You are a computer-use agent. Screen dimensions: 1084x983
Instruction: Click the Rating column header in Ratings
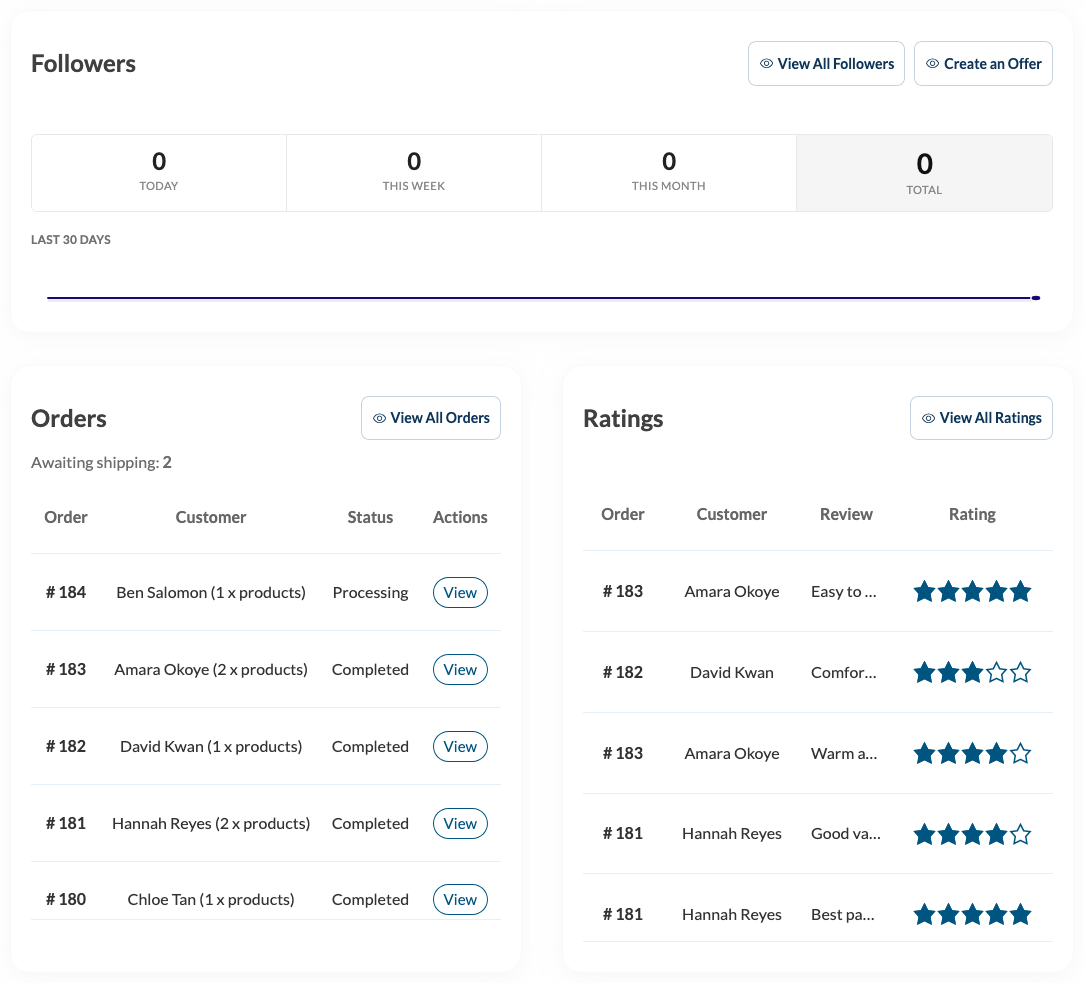coord(972,514)
